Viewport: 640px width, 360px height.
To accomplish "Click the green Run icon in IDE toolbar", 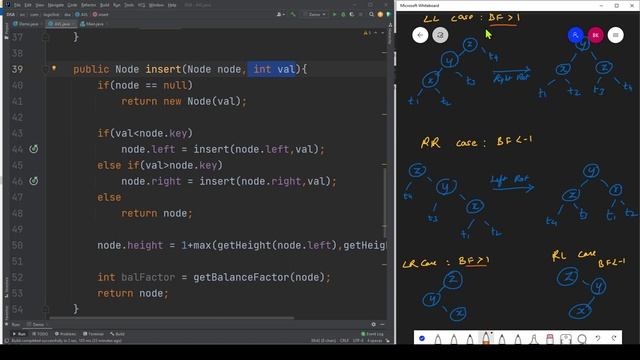I will (334, 14).
